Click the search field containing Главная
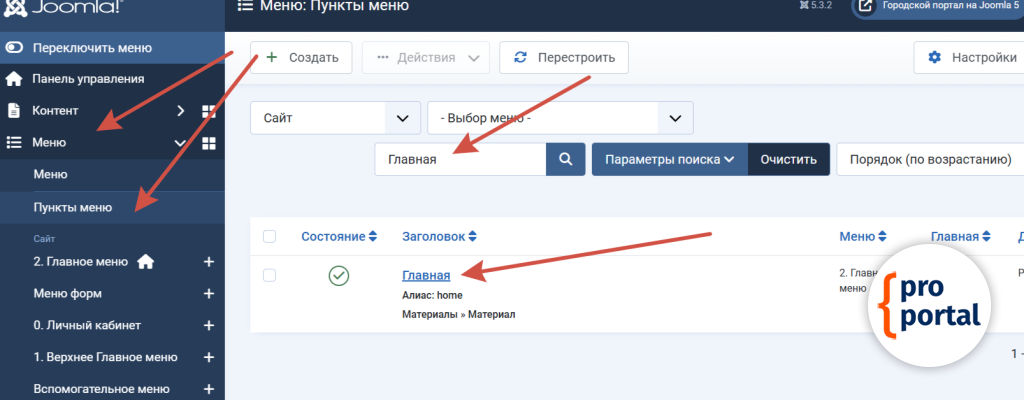The image size is (1024, 400). click(x=460, y=159)
